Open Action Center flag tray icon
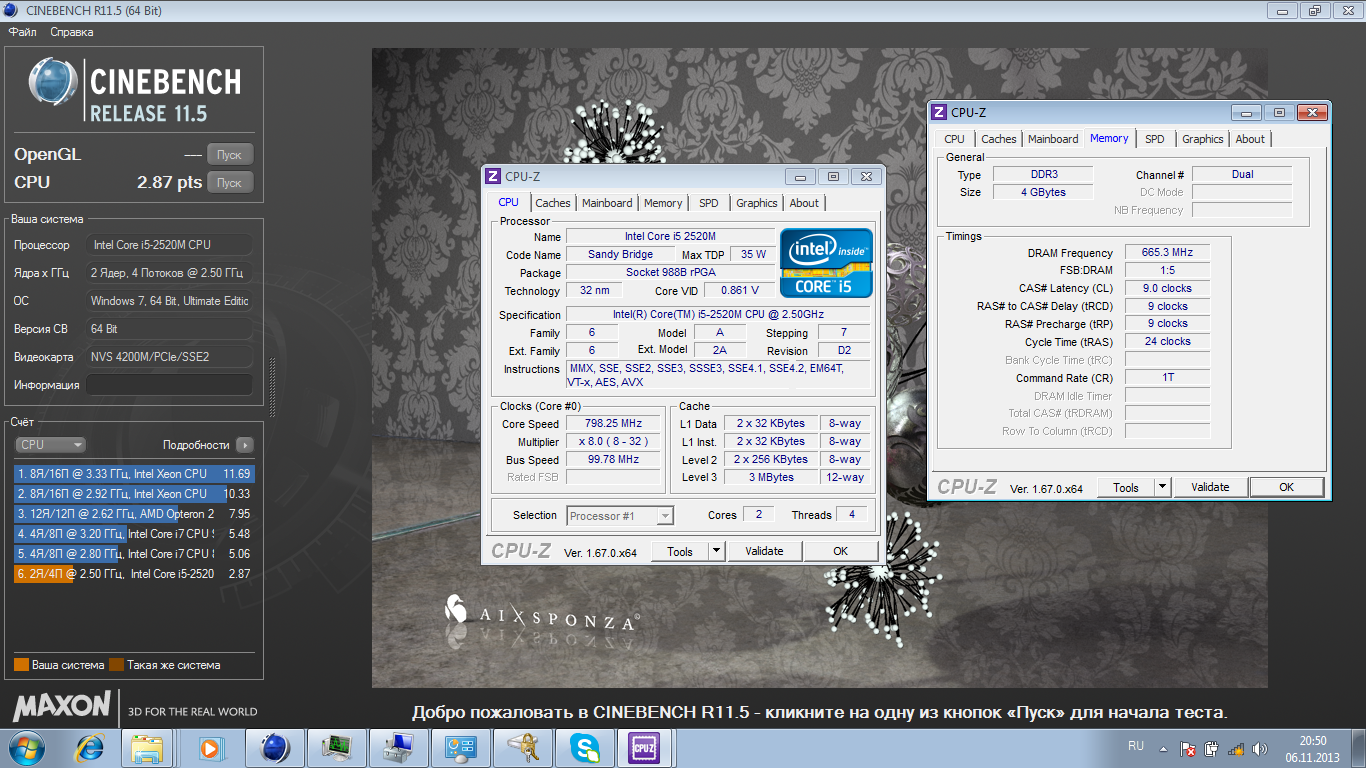Image resolution: width=1366 pixels, height=768 pixels. tap(1188, 748)
